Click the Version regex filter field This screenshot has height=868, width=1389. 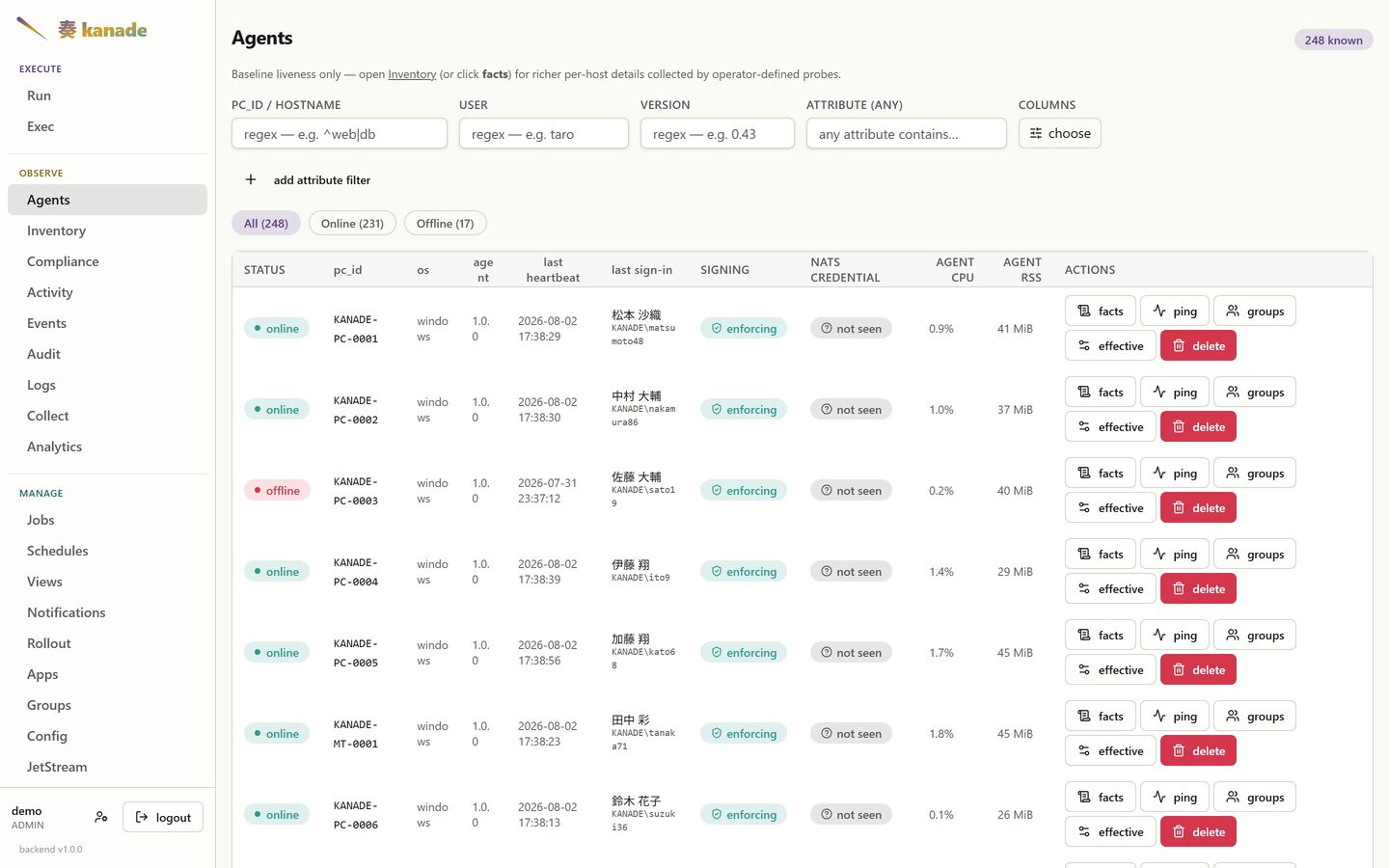[x=718, y=134]
